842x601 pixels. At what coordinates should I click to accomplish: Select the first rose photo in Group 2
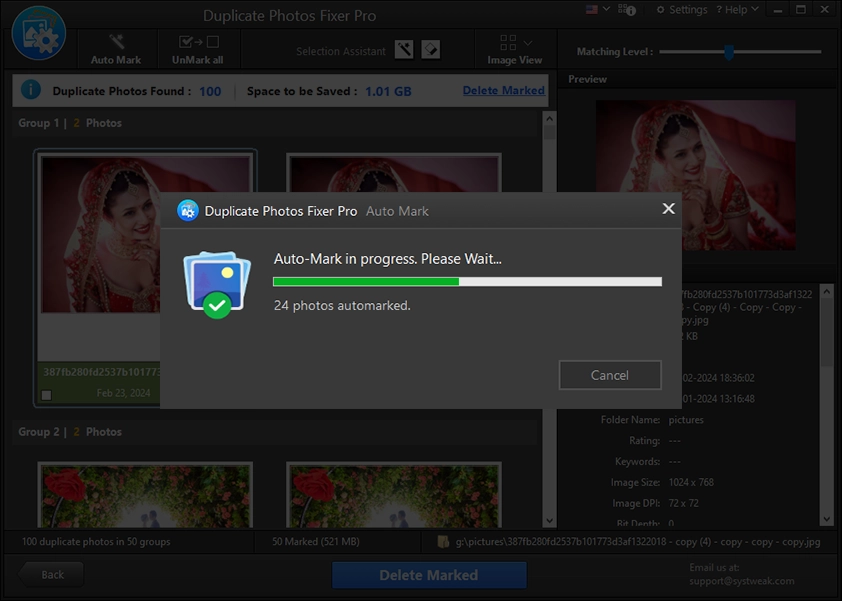click(145, 495)
